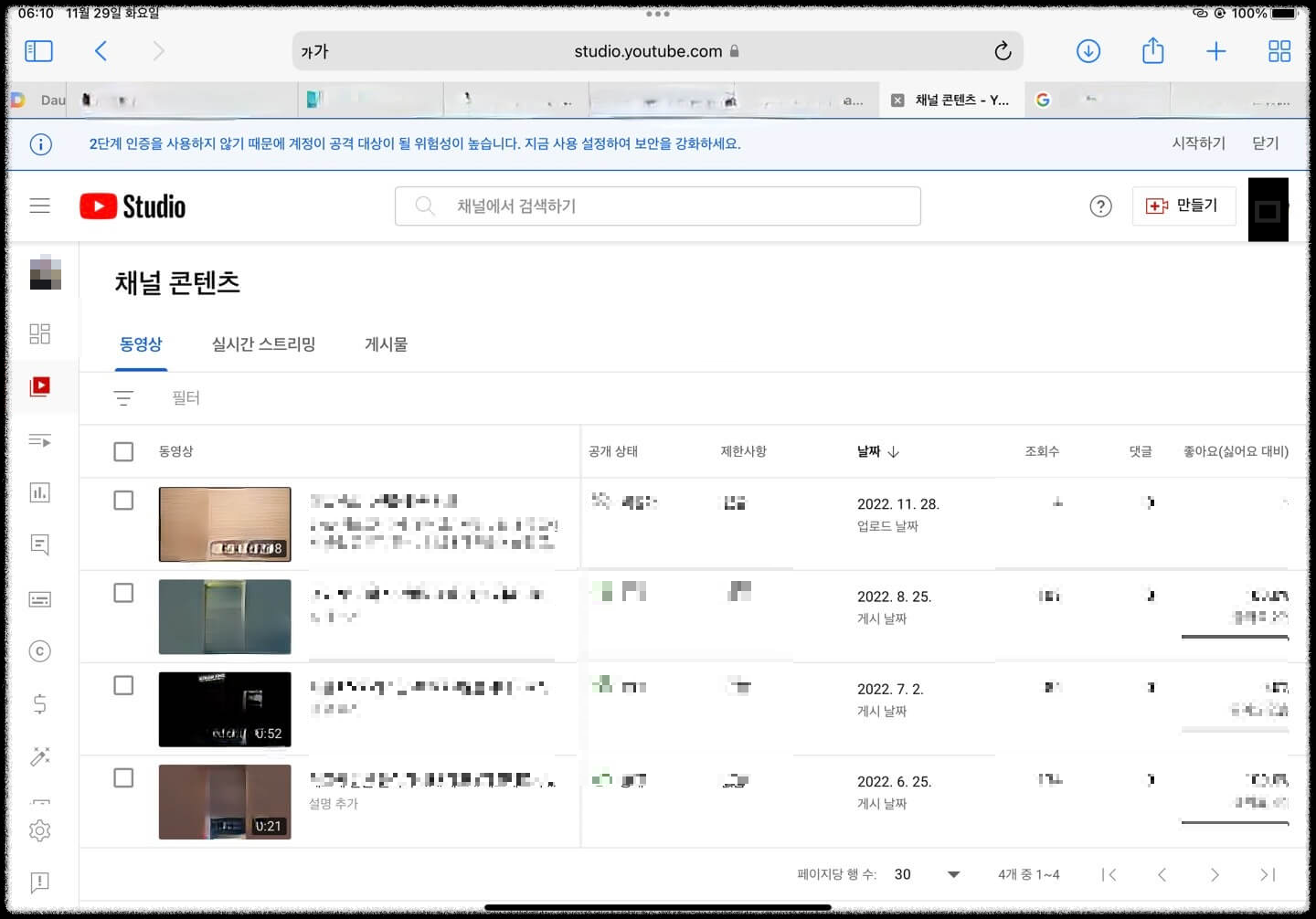The width and height of the screenshot is (1316, 919).
Task: Open the filter icon above the video list
Action: tap(123, 397)
